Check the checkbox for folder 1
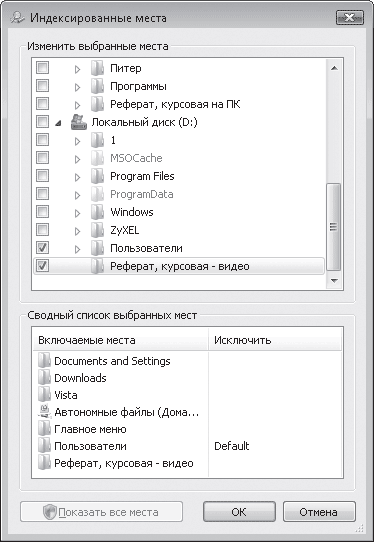This screenshot has width=374, height=542. (x=43, y=139)
